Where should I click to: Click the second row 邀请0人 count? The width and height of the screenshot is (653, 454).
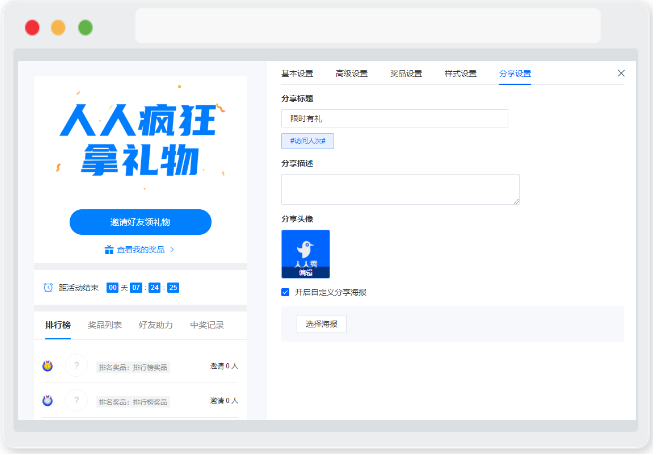click(224, 401)
